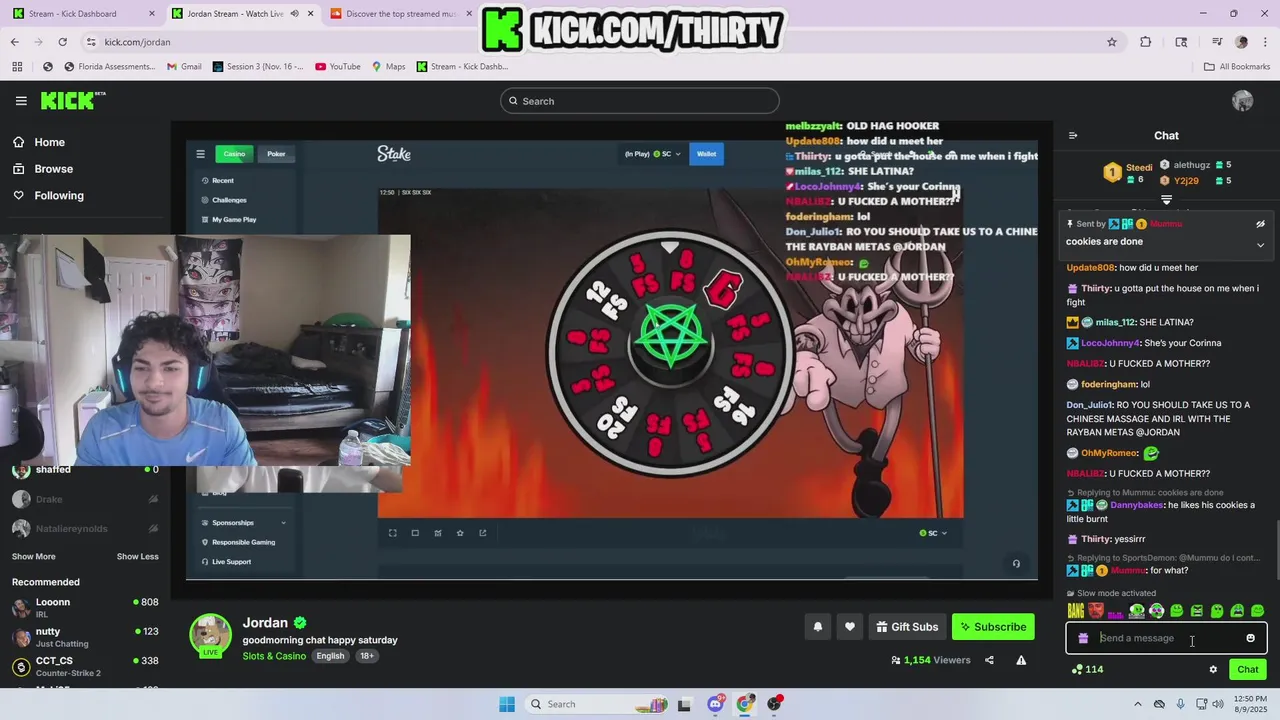Viewport: 1280px width, 720px height.
Task: Switch to the Discover the top streamed tab
Action: point(400,14)
